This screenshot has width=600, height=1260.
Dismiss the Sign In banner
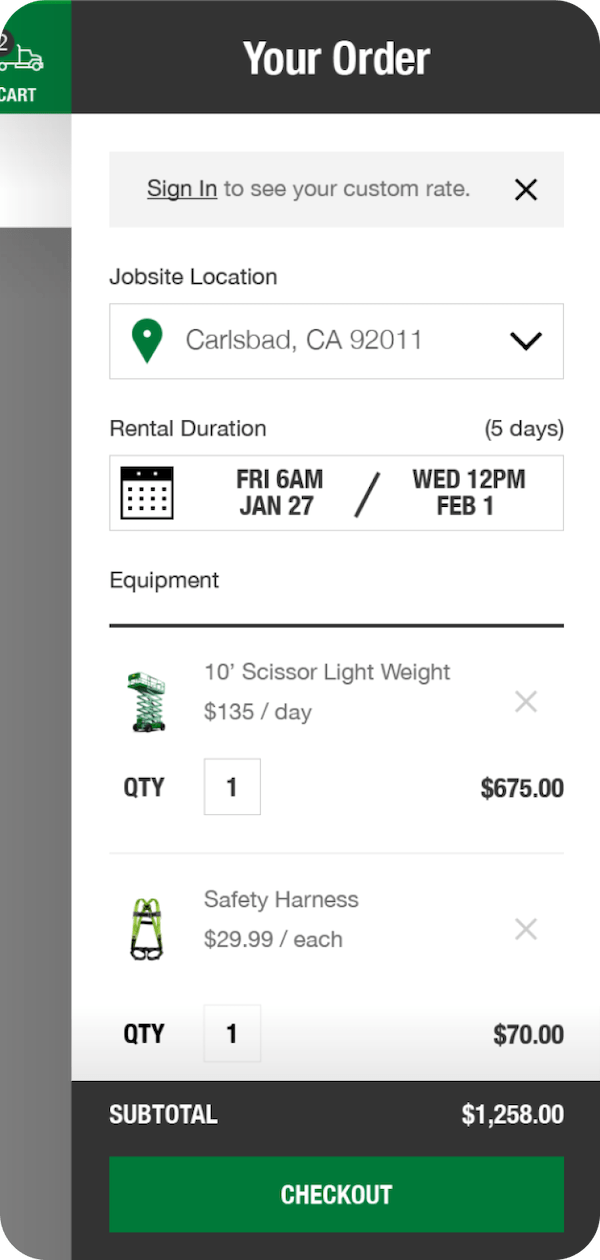tap(526, 189)
